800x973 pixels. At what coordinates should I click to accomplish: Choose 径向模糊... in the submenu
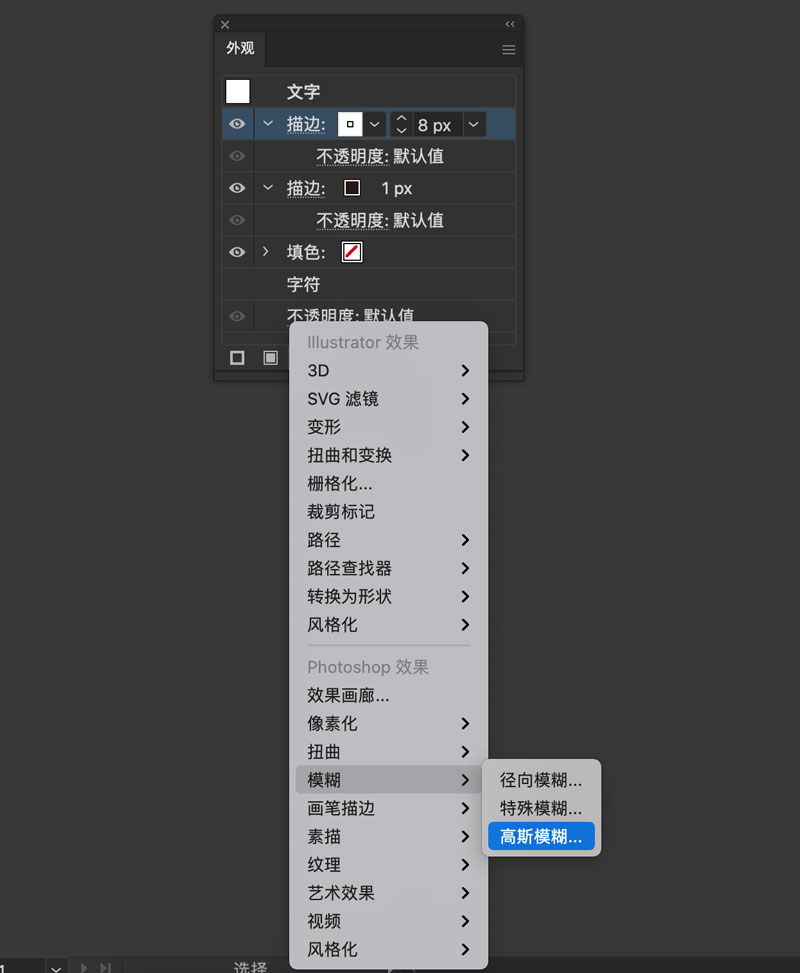[540, 780]
